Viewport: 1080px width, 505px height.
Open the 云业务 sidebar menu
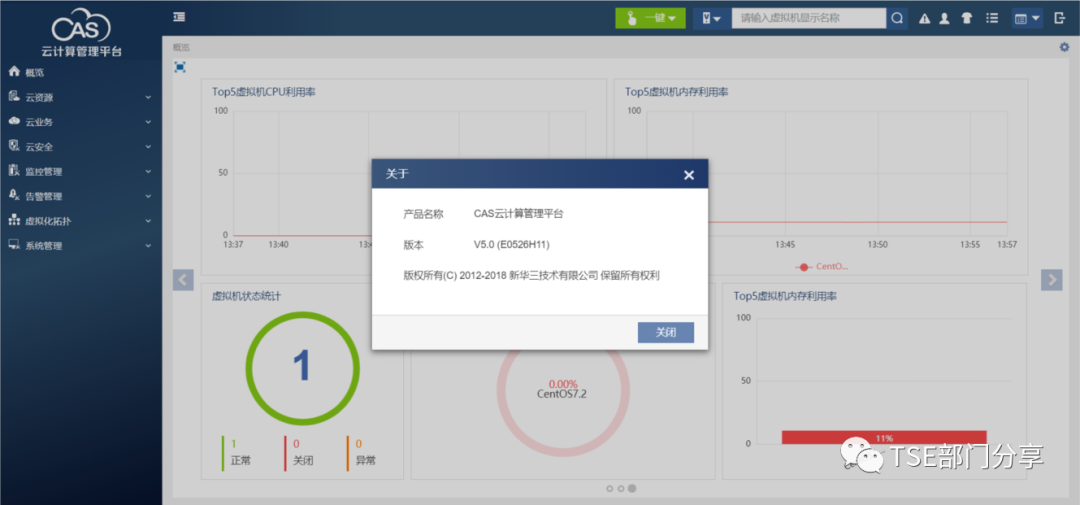pos(81,122)
